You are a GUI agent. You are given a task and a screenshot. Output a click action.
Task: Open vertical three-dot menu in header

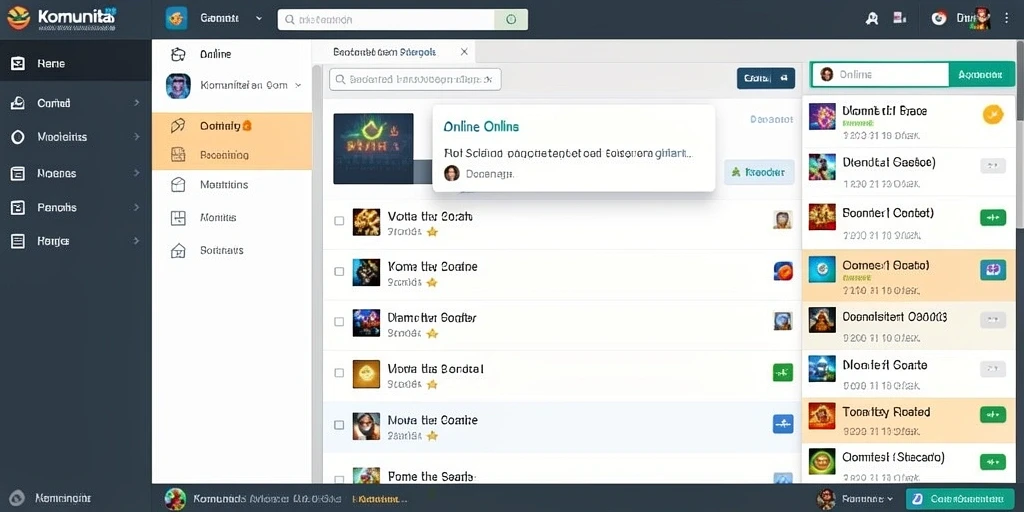click(1006, 19)
